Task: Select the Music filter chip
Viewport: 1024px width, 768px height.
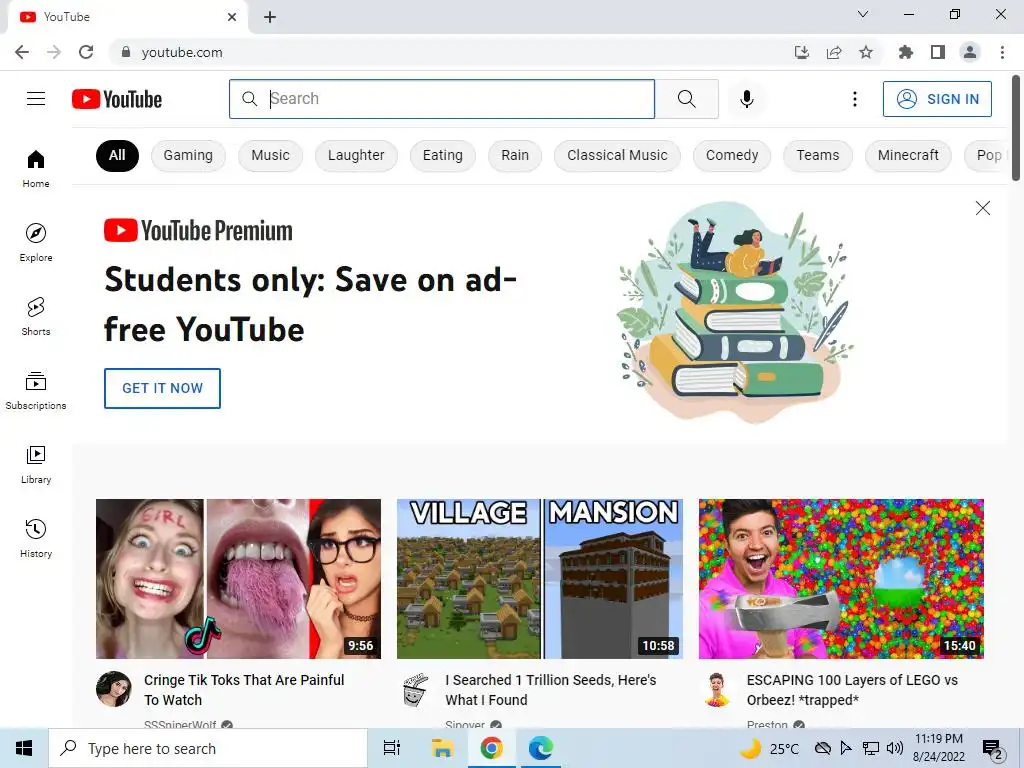Action: coord(270,155)
